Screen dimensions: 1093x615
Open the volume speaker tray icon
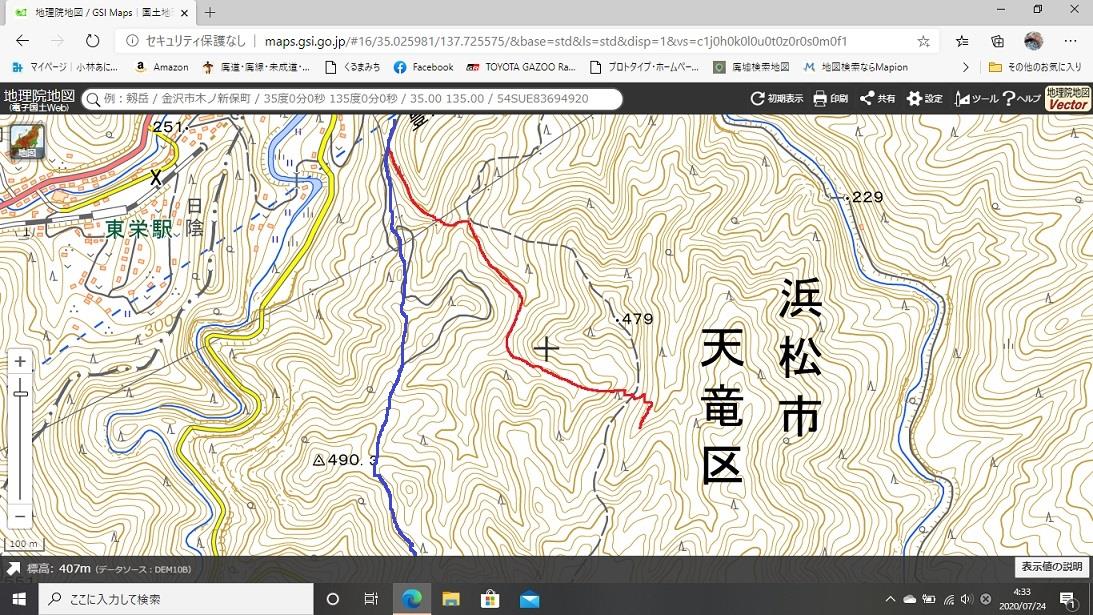pos(967,599)
